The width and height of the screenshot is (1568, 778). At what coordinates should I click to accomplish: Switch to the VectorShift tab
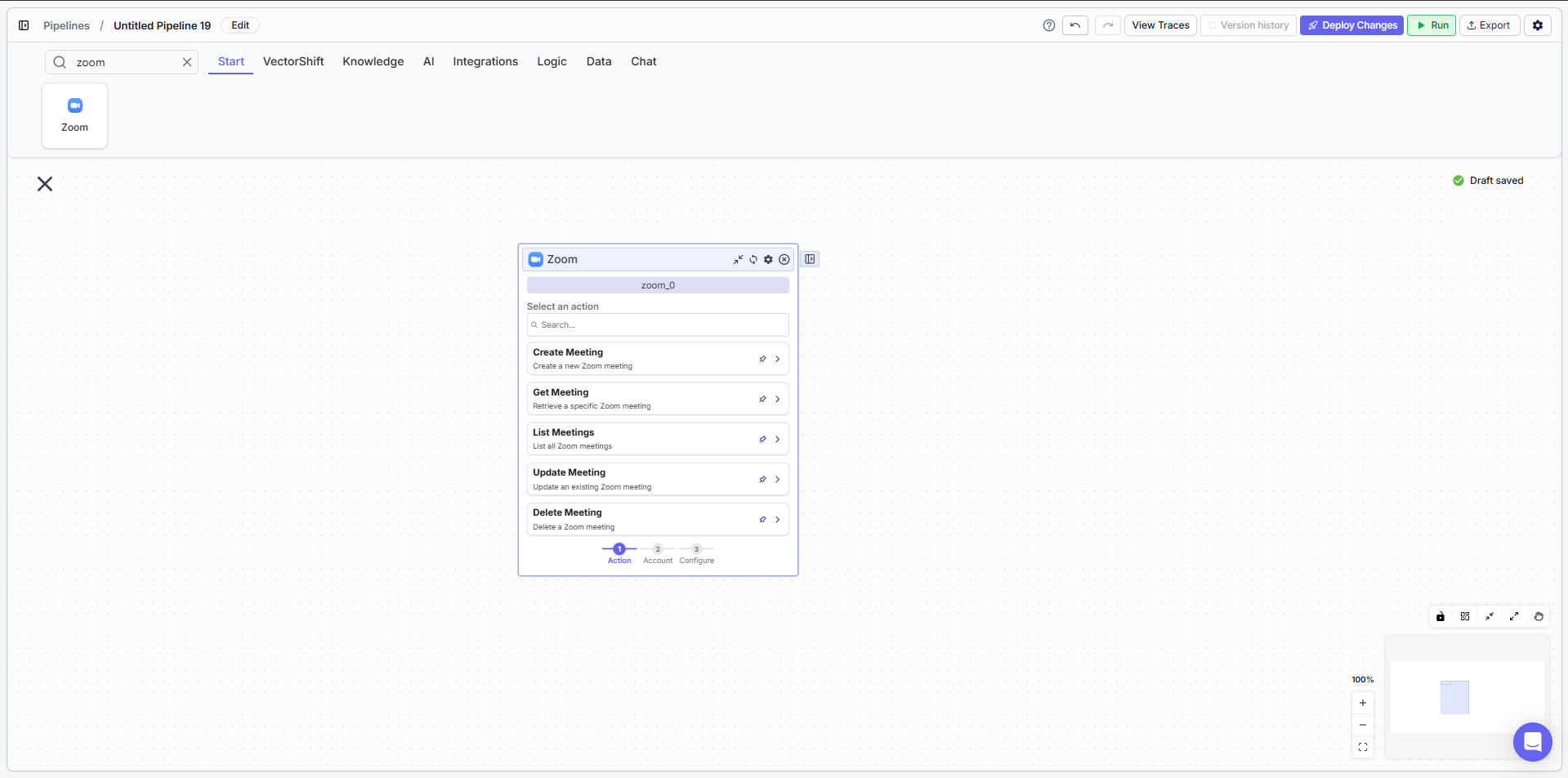pos(293,61)
